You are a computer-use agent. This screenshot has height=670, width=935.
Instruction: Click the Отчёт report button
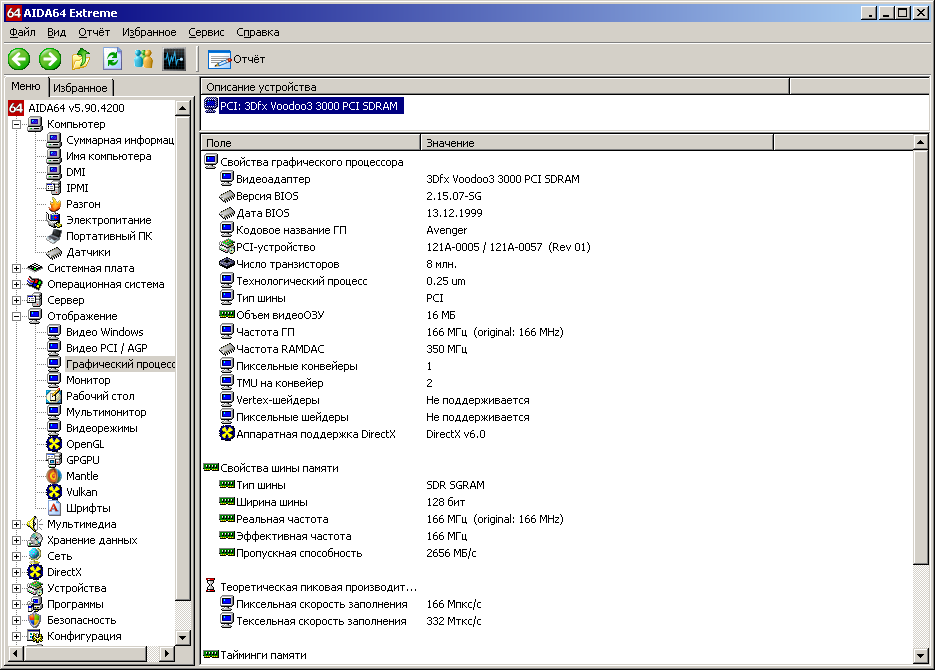(x=236, y=59)
